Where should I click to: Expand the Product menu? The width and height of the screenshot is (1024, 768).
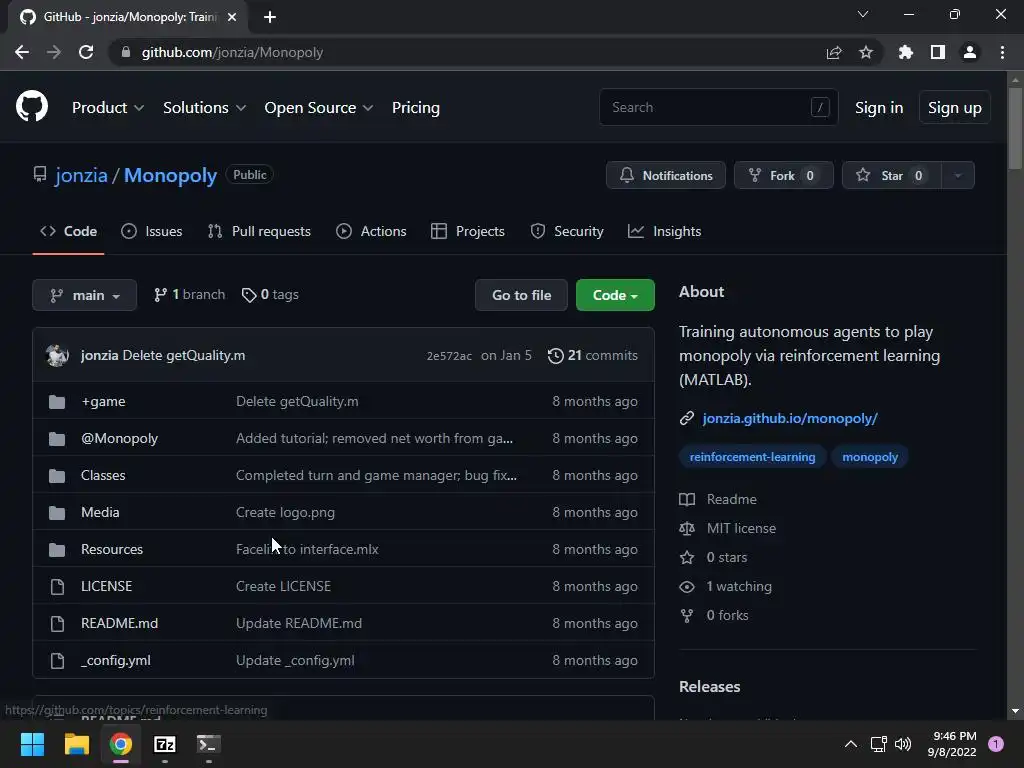click(108, 108)
